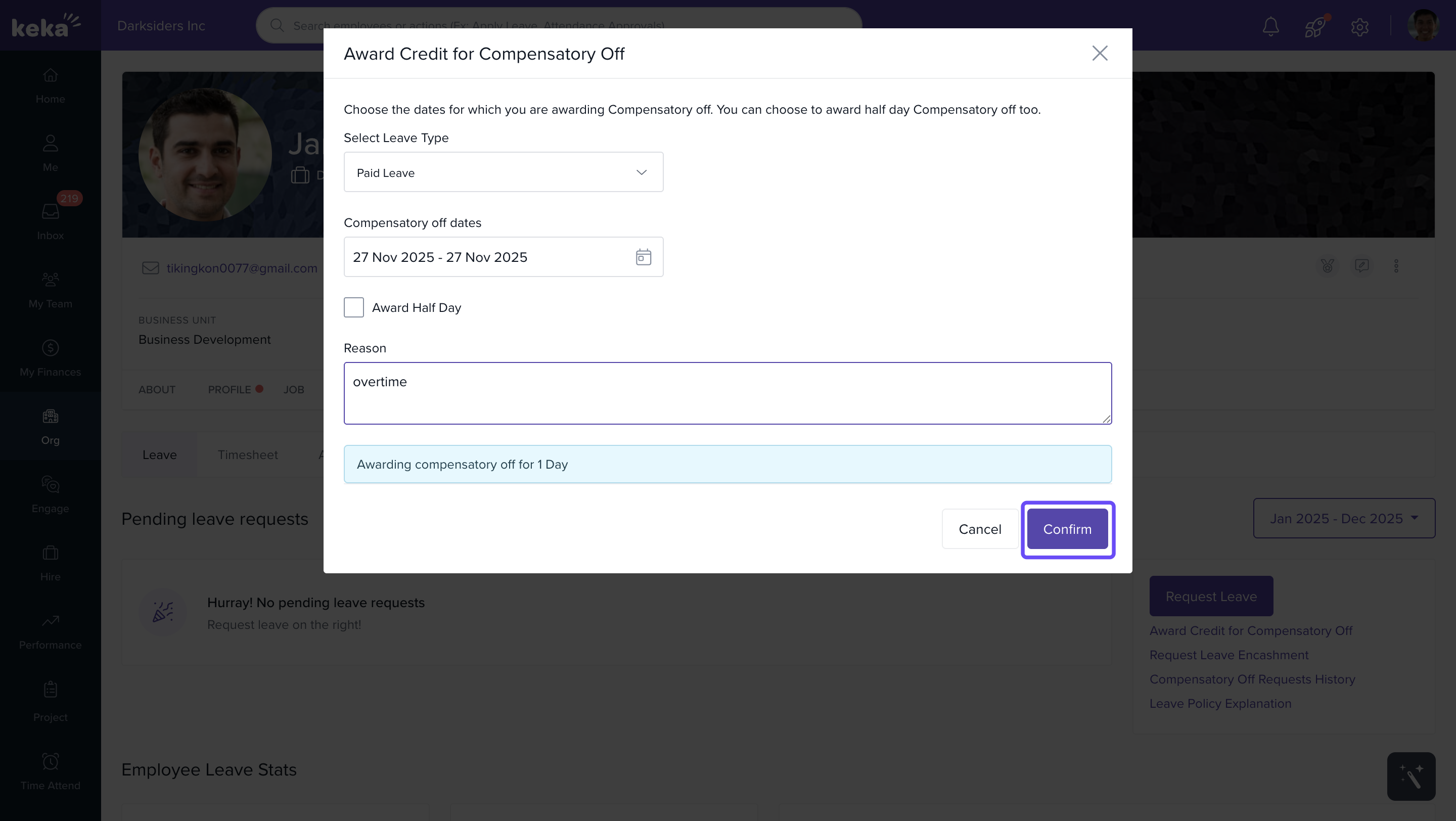
Task: Open the calendar icon for compensatory dates
Action: [x=643, y=257]
